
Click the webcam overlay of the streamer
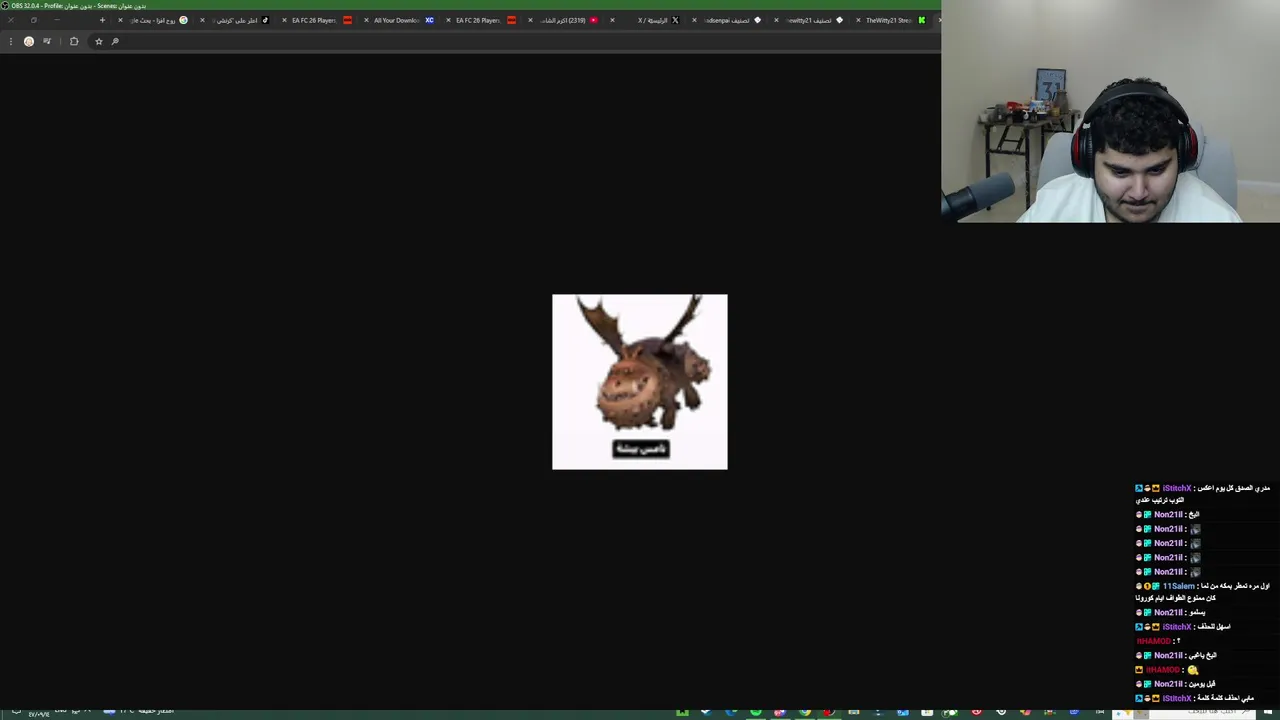1110,111
